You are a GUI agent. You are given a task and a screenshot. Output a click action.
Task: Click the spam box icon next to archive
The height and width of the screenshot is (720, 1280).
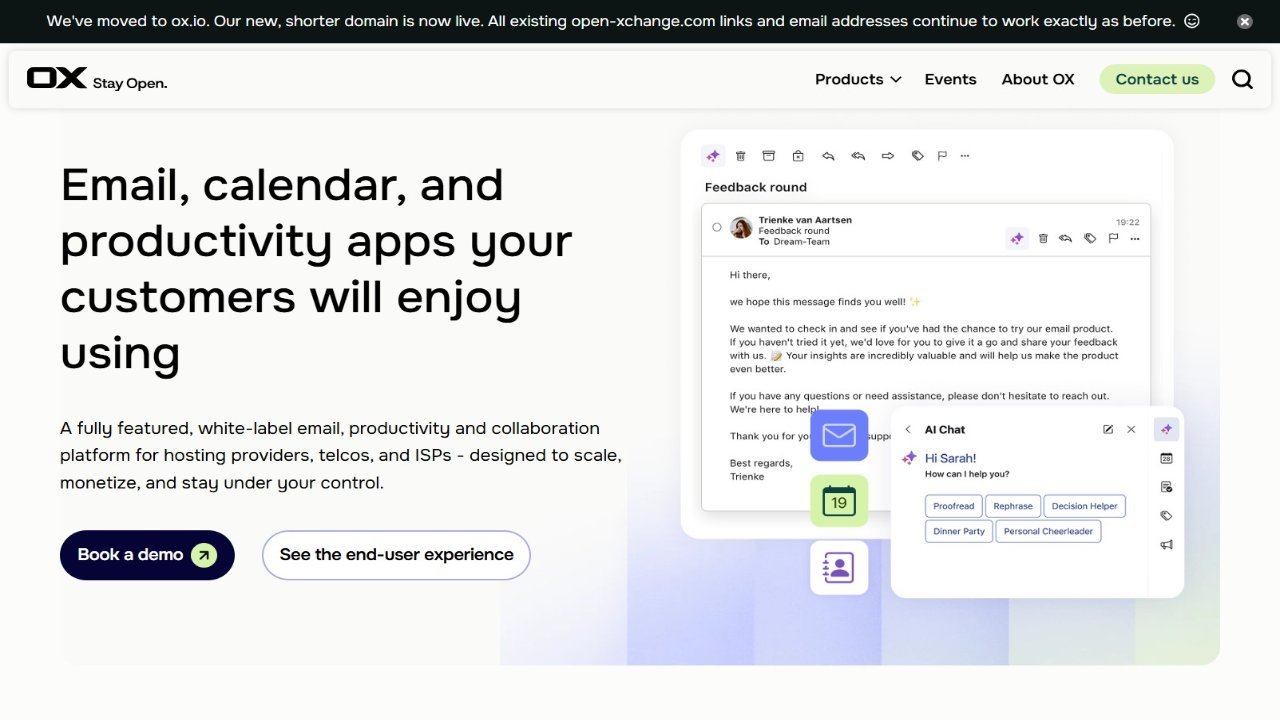coord(798,156)
